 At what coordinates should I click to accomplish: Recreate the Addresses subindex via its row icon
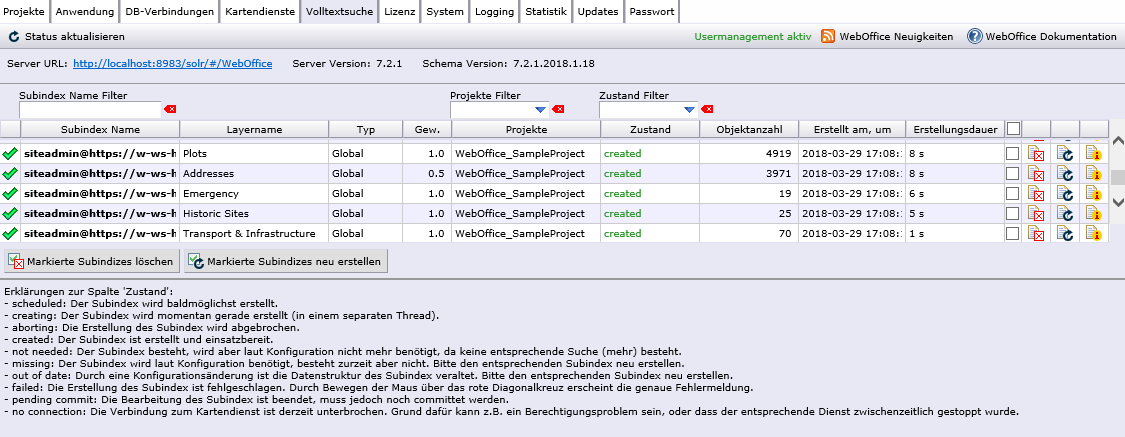click(x=1065, y=174)
